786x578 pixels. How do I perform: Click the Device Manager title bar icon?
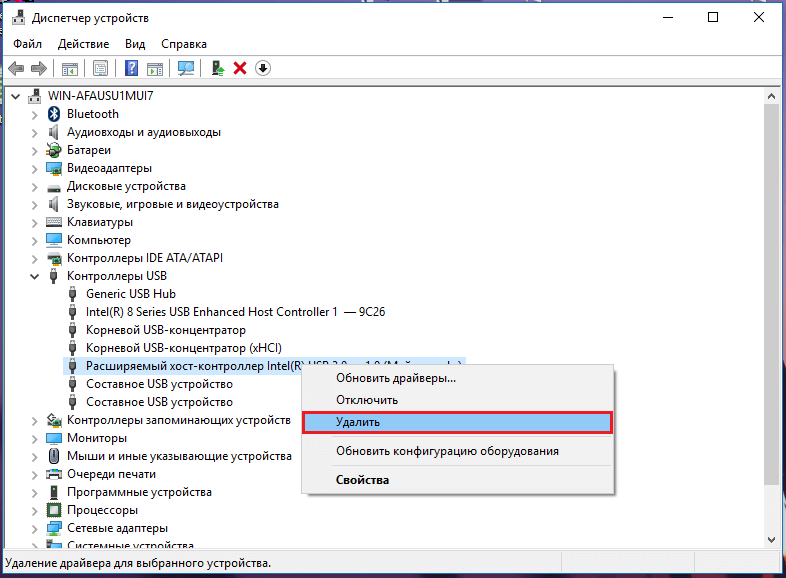coord(19,18)
